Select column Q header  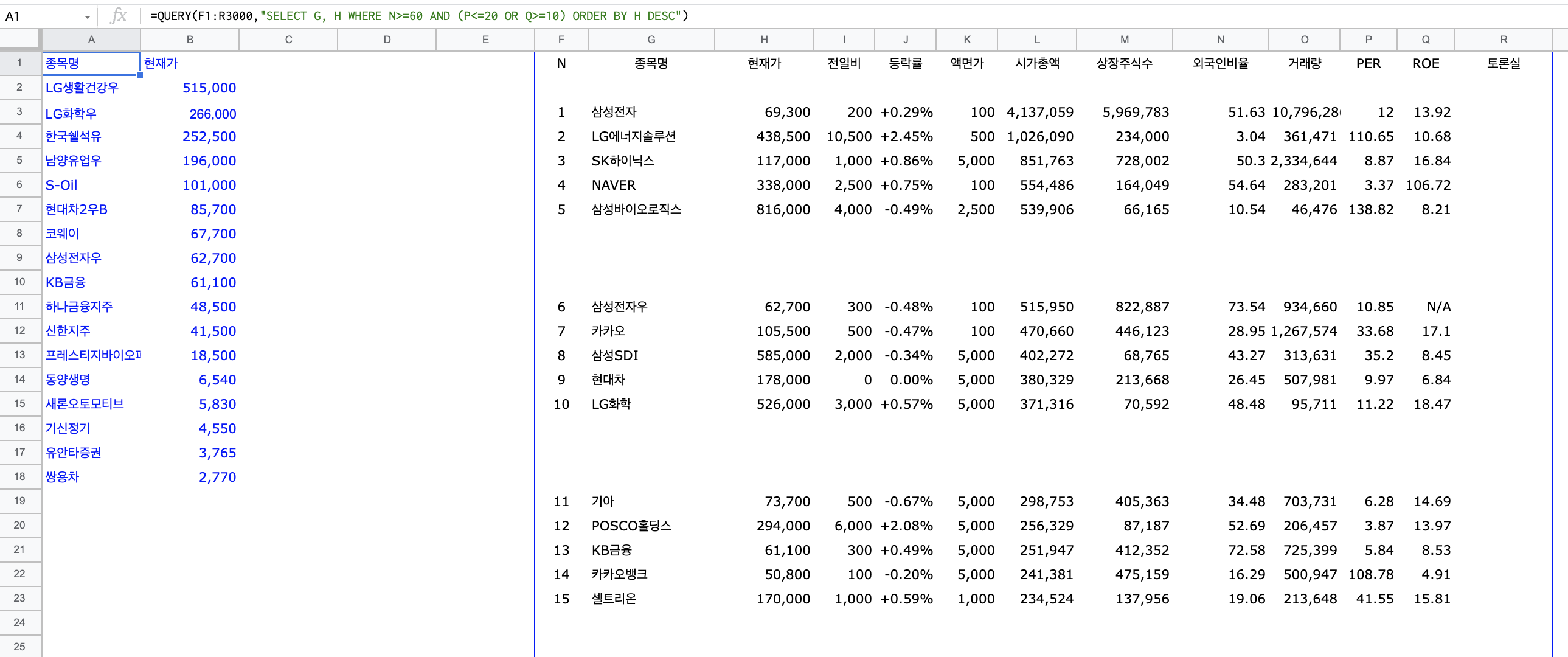(1425, 40)
